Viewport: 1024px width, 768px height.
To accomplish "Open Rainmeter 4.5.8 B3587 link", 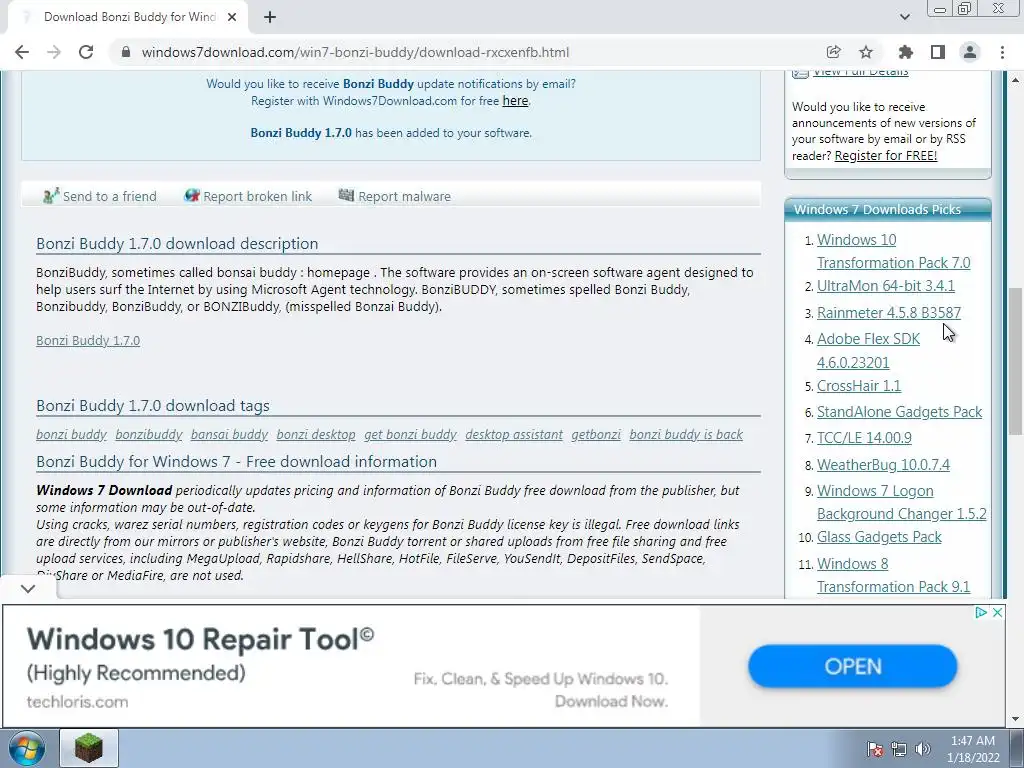I will click(889, 312).
